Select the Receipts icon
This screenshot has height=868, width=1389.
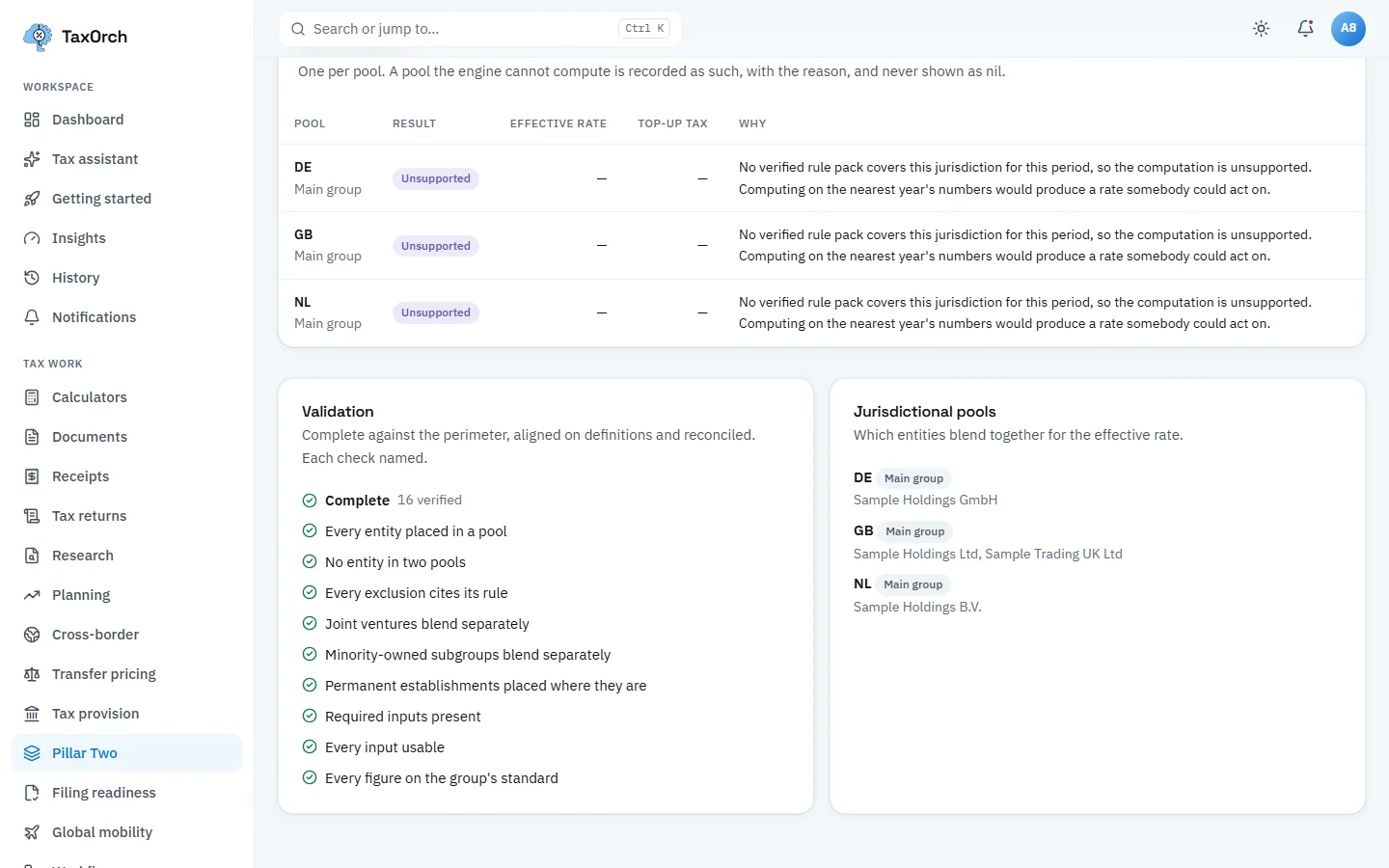point(32,476)
